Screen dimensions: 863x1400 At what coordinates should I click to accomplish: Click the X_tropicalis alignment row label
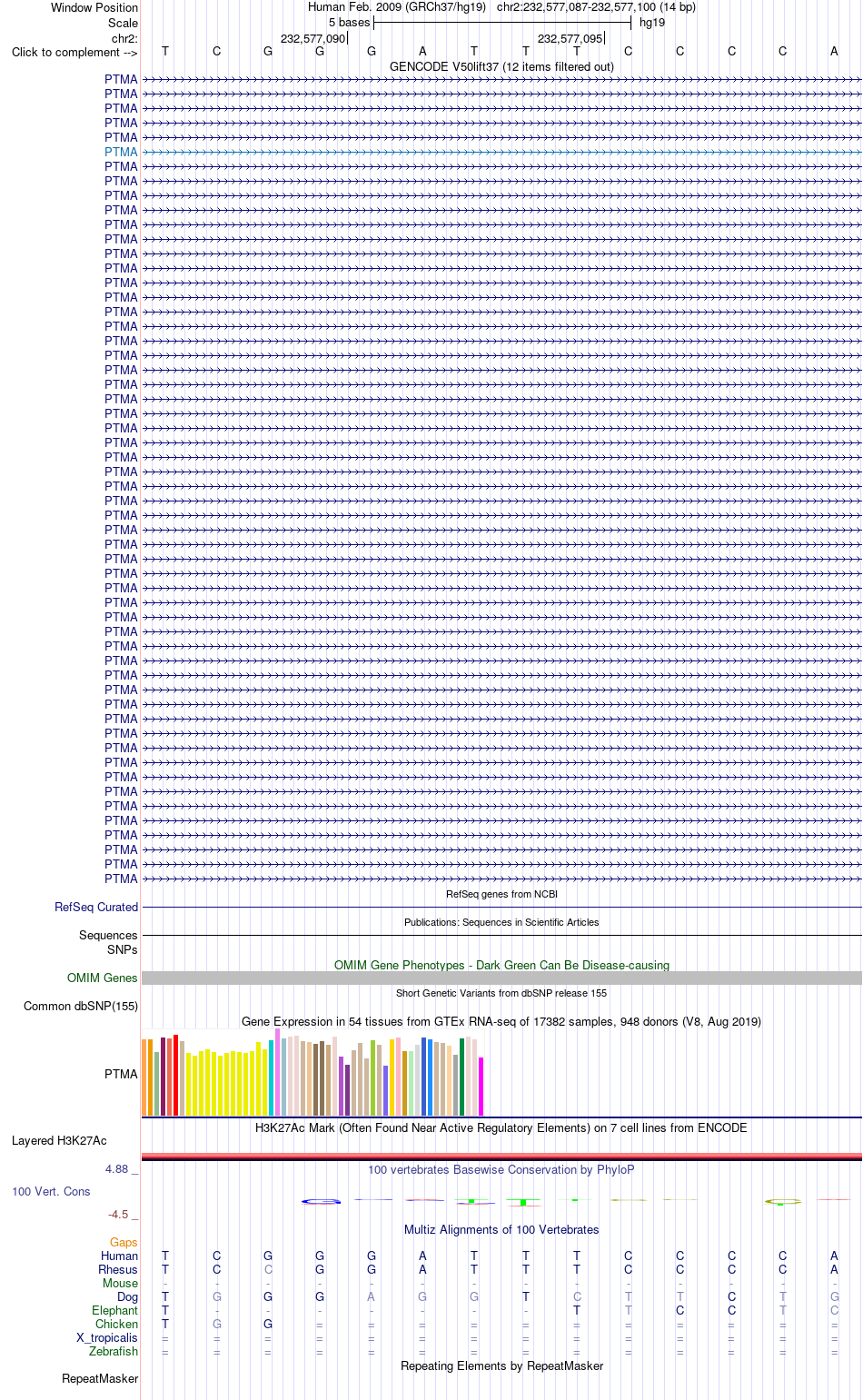tap(107, 1337)
